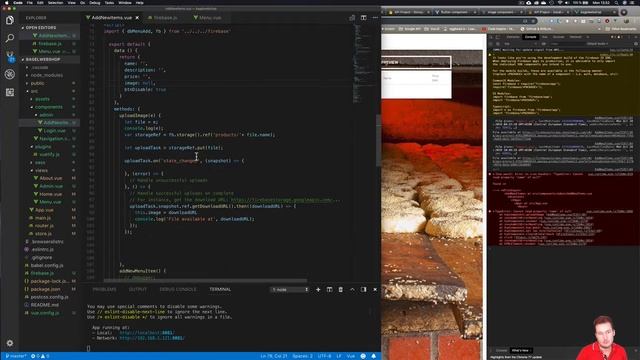Open router.js in the explorer

pyautogui.click(x=44, y=225)
